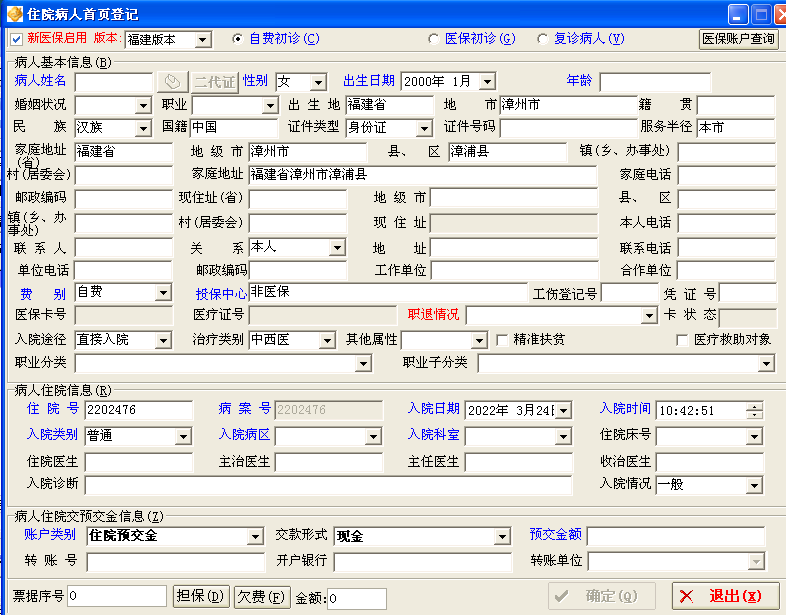Open the 交款形式 dropdown showing 现金
786x615 pixels.
tap(502, 536)
